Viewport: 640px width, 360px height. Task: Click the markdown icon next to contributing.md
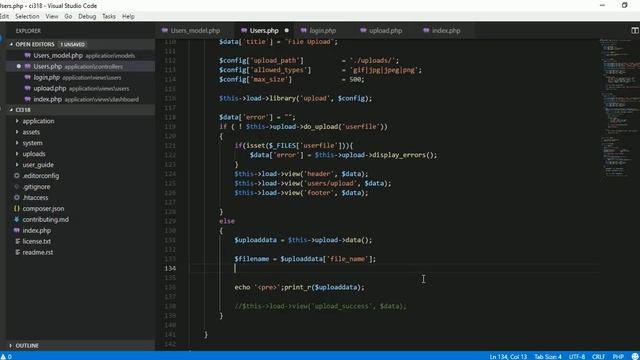[x=17, y=220]
